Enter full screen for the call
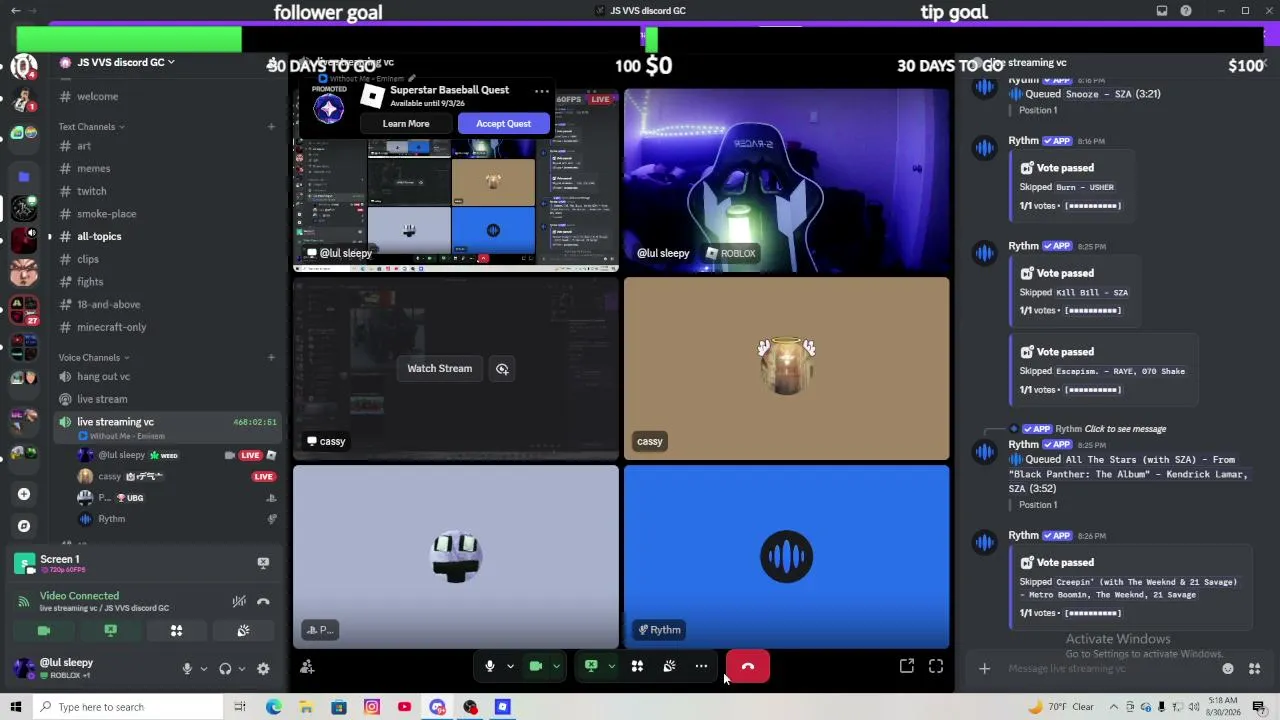Viewport: 1280px width, 720px height. coord(936,666)
